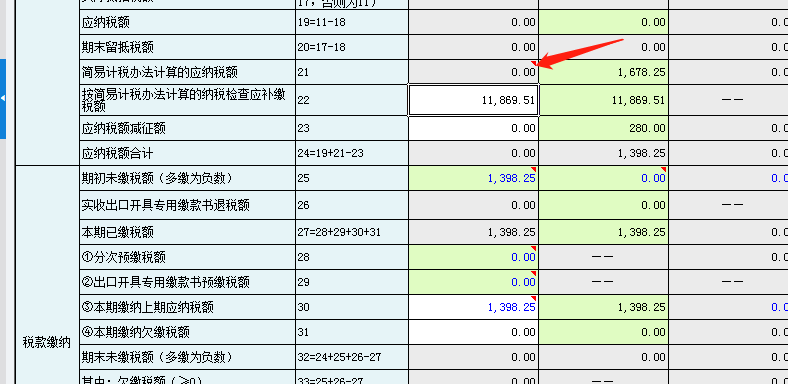The height and width of the screenshot is (384, 788).
Task: Click the formula text 20=17-18
Action: 321,48
